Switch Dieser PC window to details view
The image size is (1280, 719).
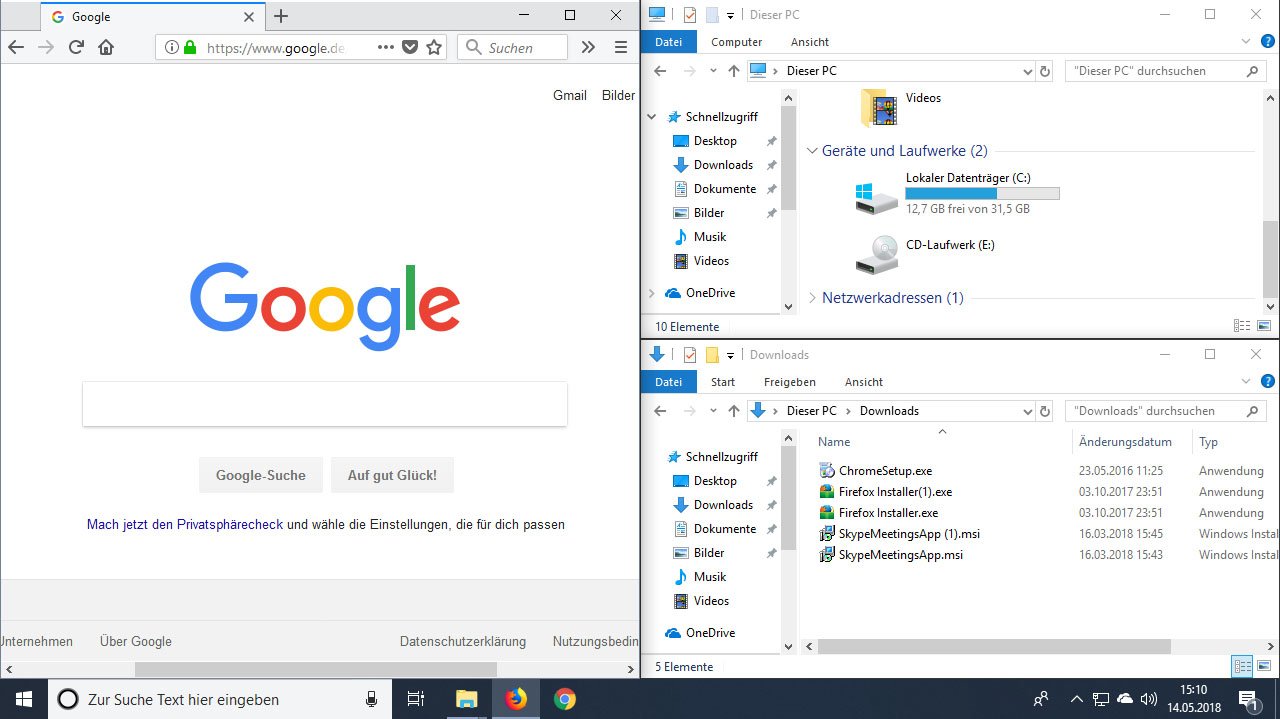pyautogui.click(x=1242, y=326)
